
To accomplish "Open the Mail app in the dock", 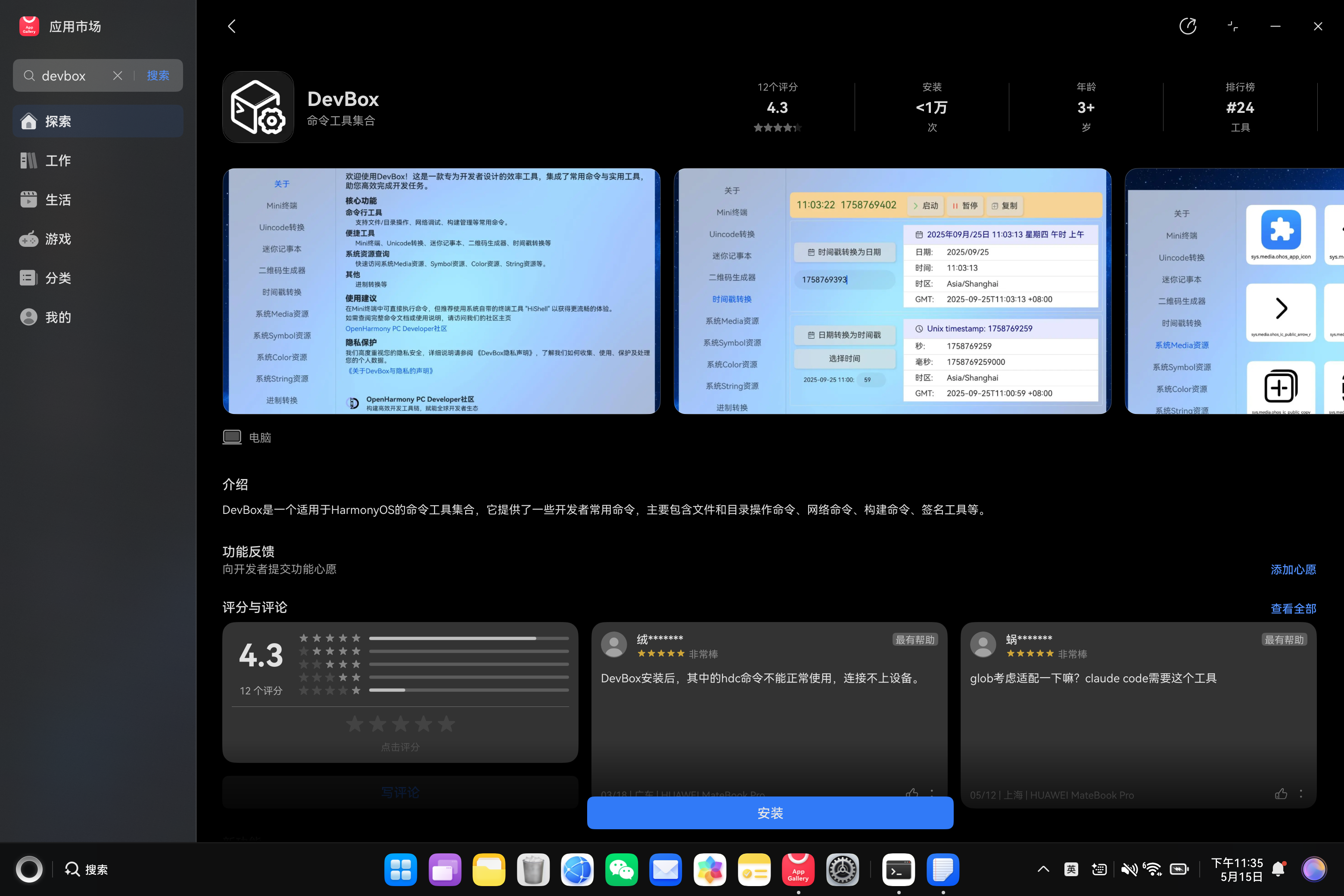I will coord(666,870).
